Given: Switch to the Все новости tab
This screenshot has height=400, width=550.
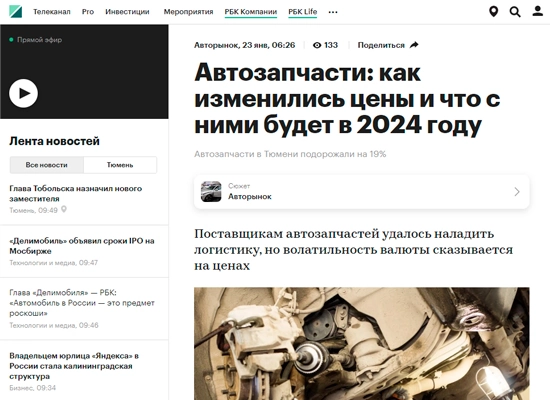Looking at the screenshot, I should pyautogui.click(x=47, y=165).
